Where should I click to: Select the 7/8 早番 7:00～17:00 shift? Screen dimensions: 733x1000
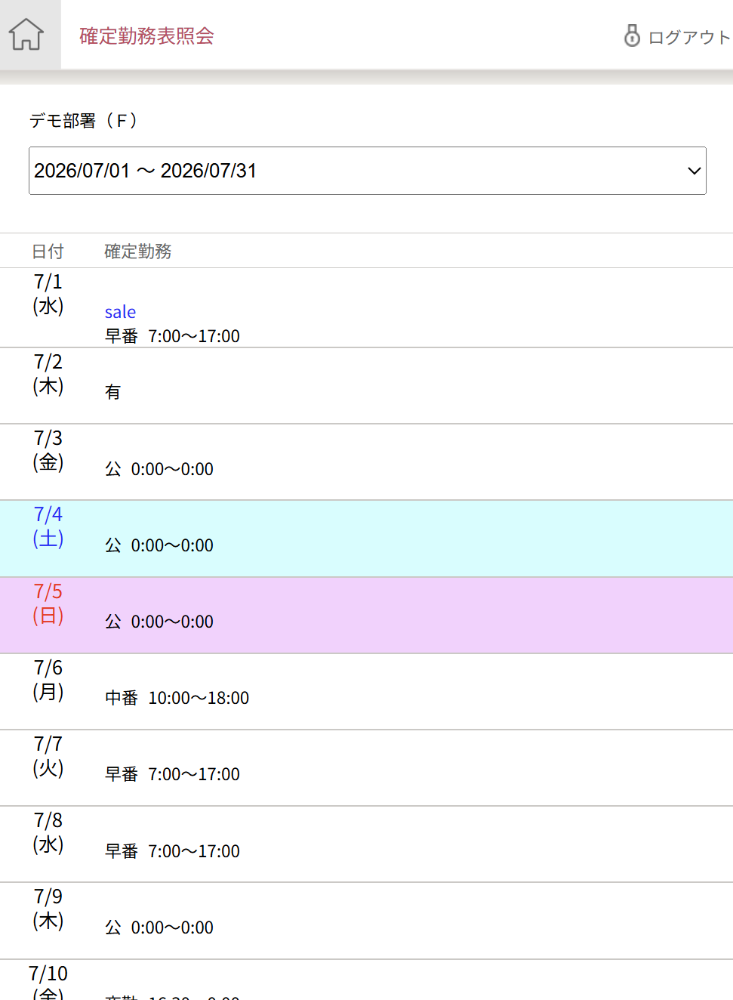pos(172,851)
